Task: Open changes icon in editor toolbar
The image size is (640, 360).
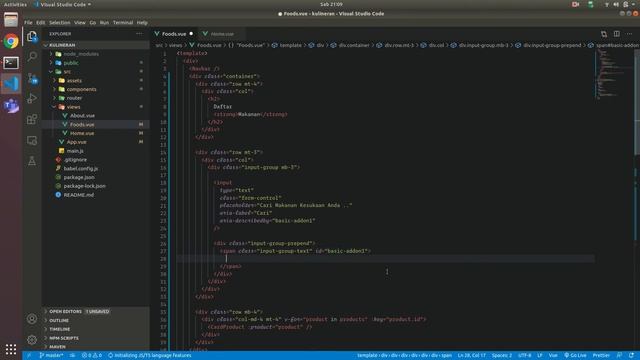Action: 604,34
